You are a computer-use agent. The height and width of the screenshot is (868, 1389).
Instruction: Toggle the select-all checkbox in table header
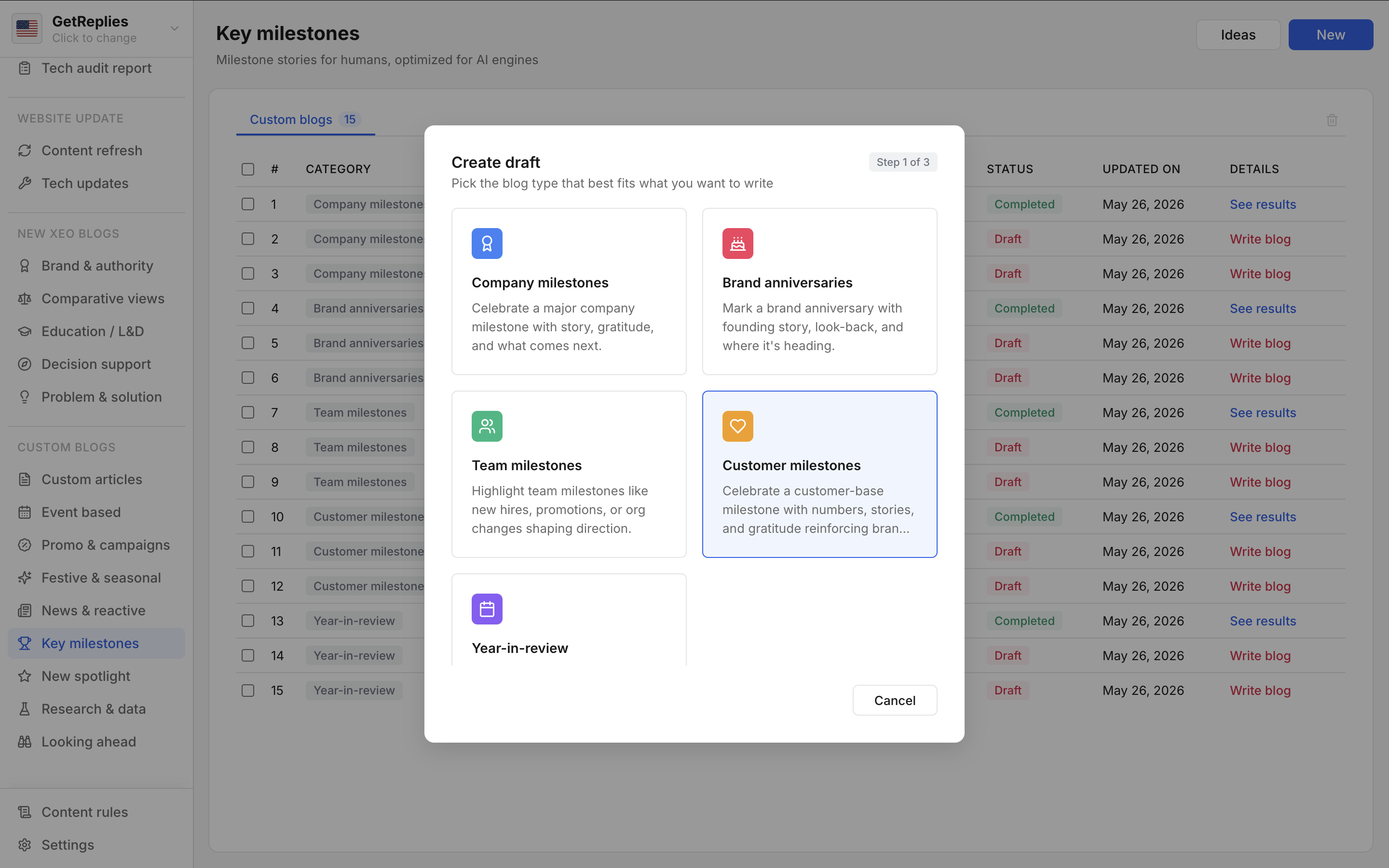pyautogui.click(x=248, y=169)
